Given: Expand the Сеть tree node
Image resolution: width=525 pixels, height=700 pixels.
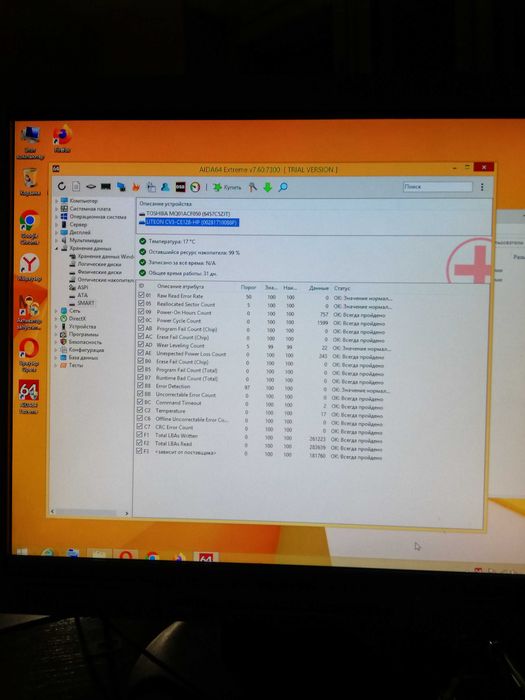Looking at the screenshot, I should coord(57,310).
